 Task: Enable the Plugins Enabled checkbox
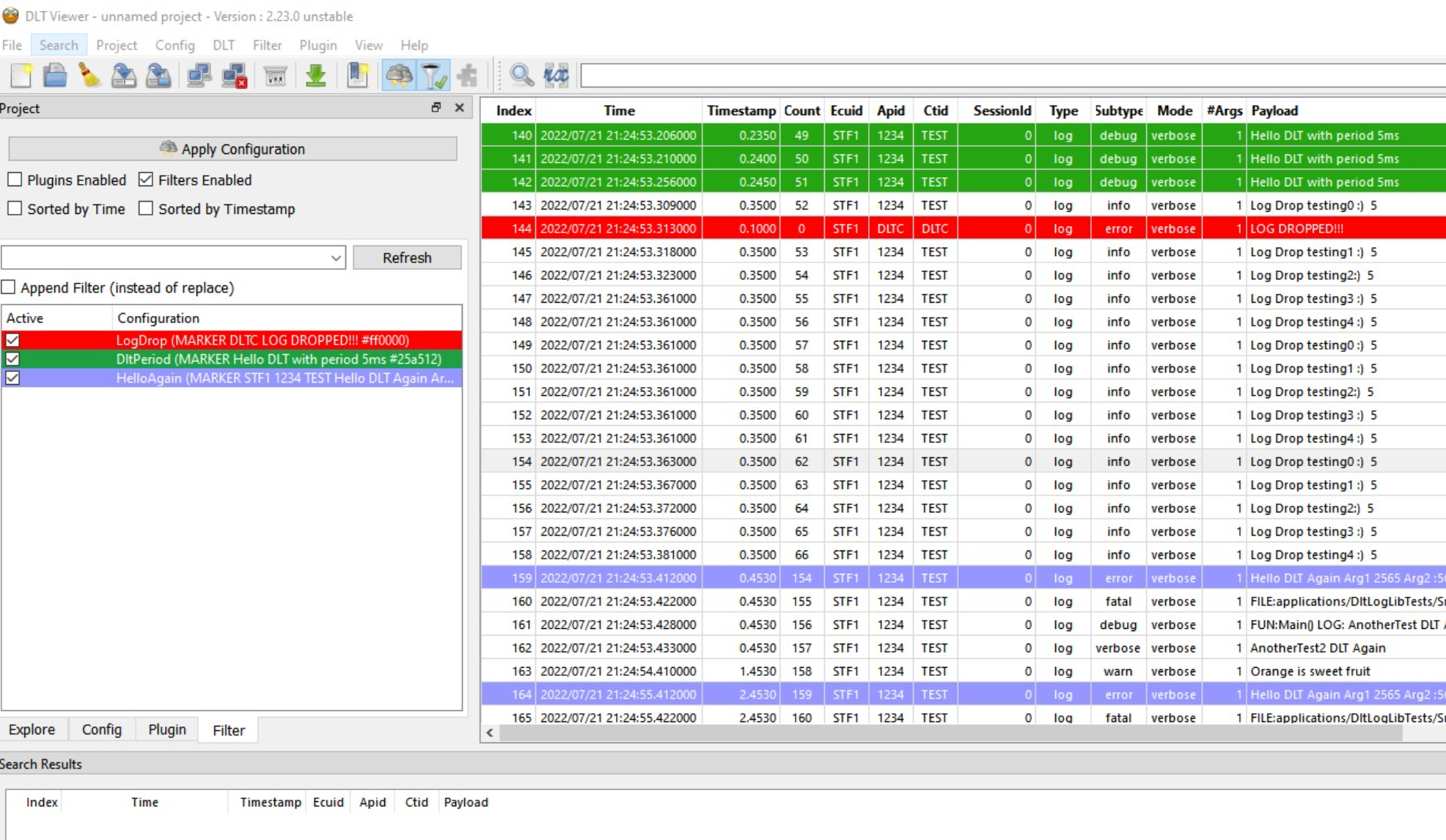tap(15, 180)
